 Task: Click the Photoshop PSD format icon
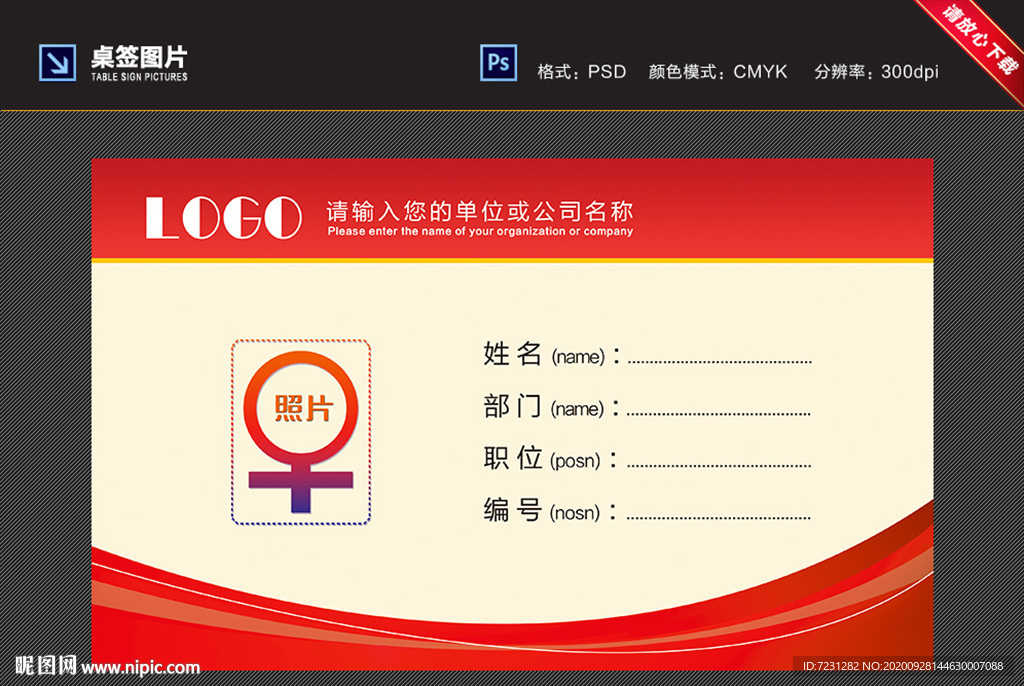498,62
